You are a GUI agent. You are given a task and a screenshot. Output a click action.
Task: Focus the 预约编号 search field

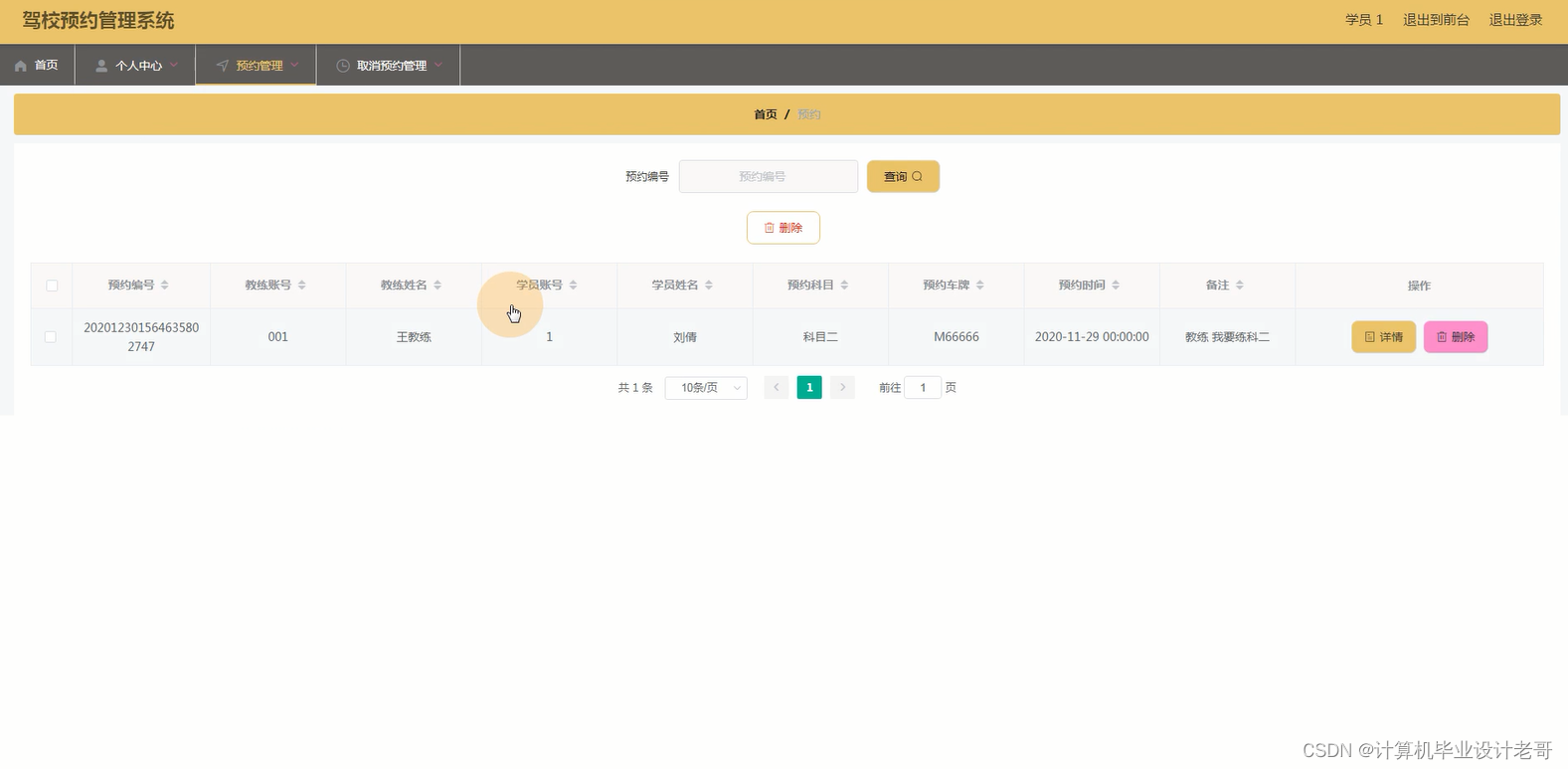coord(769,176)
